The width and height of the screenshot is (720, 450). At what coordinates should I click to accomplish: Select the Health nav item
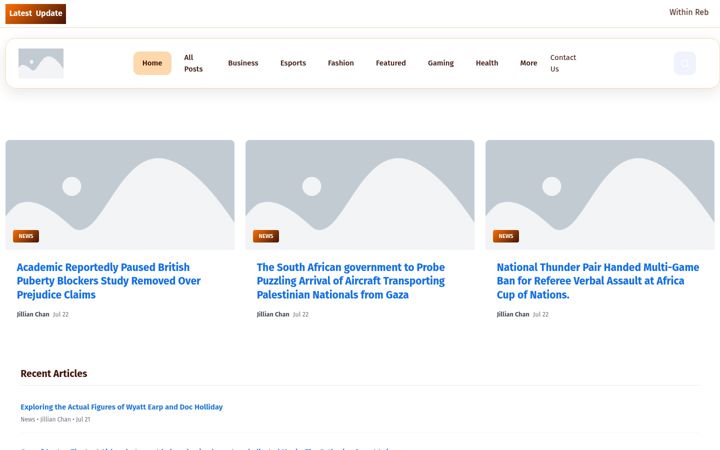pos(487,63)
